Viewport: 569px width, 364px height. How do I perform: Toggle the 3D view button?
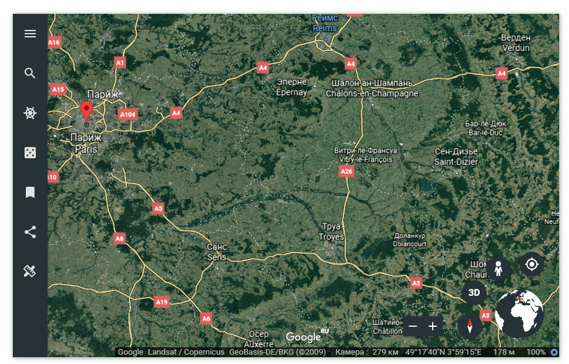pyautogui.click(x=474, y=293)
